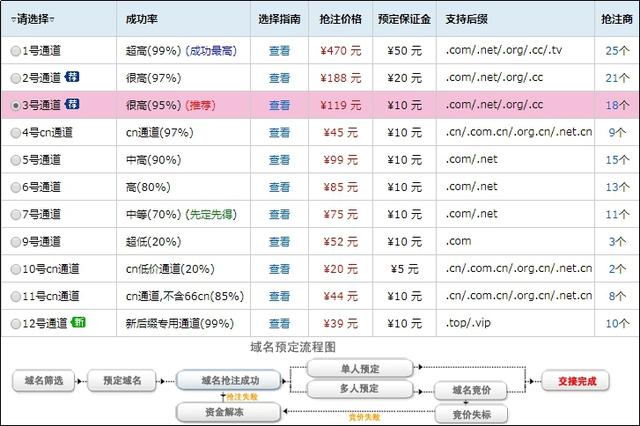This screenshot has height=426, width=640.
Task: Click the 竞价失标 flow step
Action: coord(471,415)
